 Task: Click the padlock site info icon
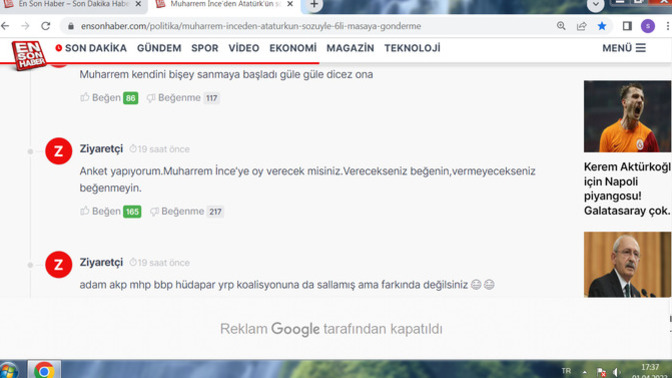click(x=71, y=26)
